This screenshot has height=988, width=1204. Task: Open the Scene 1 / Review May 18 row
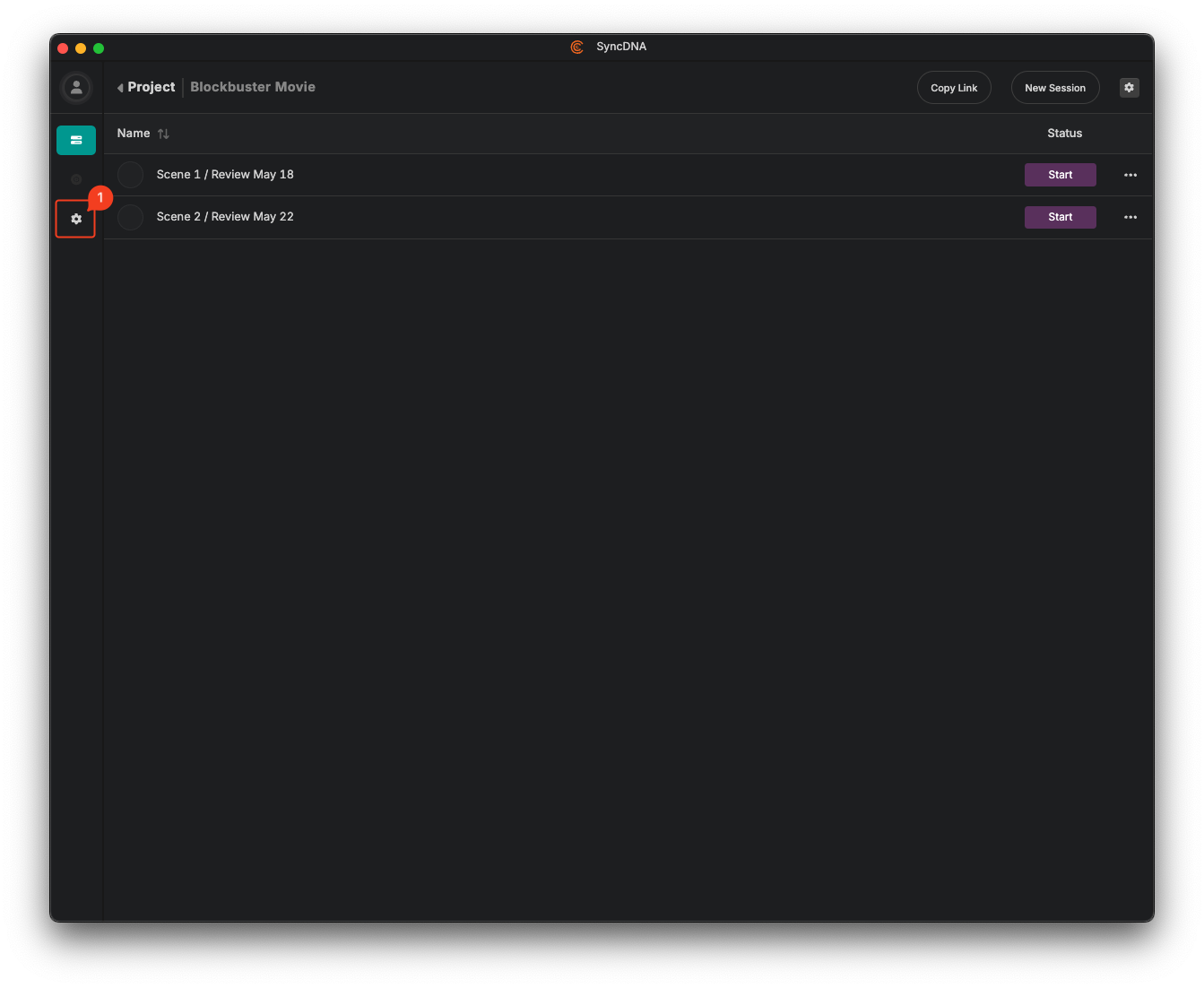(225, 175)
